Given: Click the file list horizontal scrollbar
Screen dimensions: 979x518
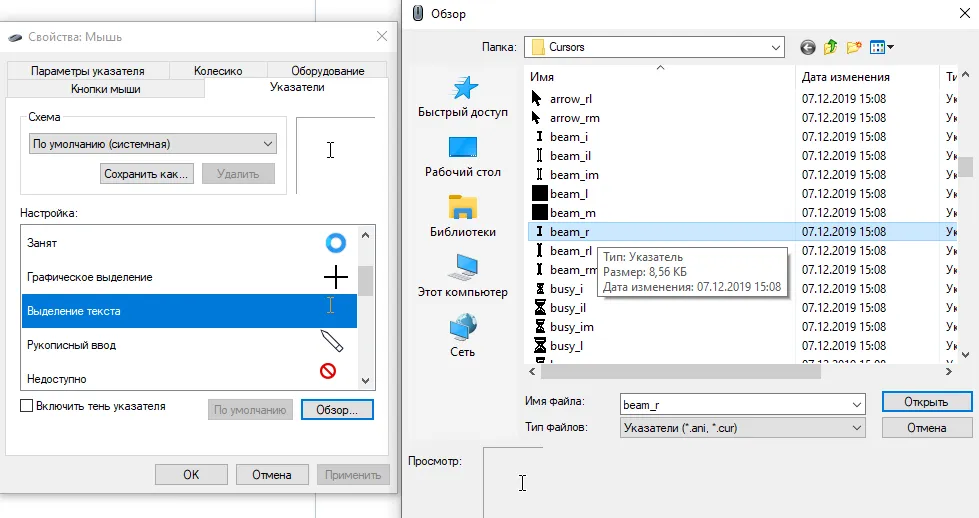Looking at the screenshot, I should 681,372.
